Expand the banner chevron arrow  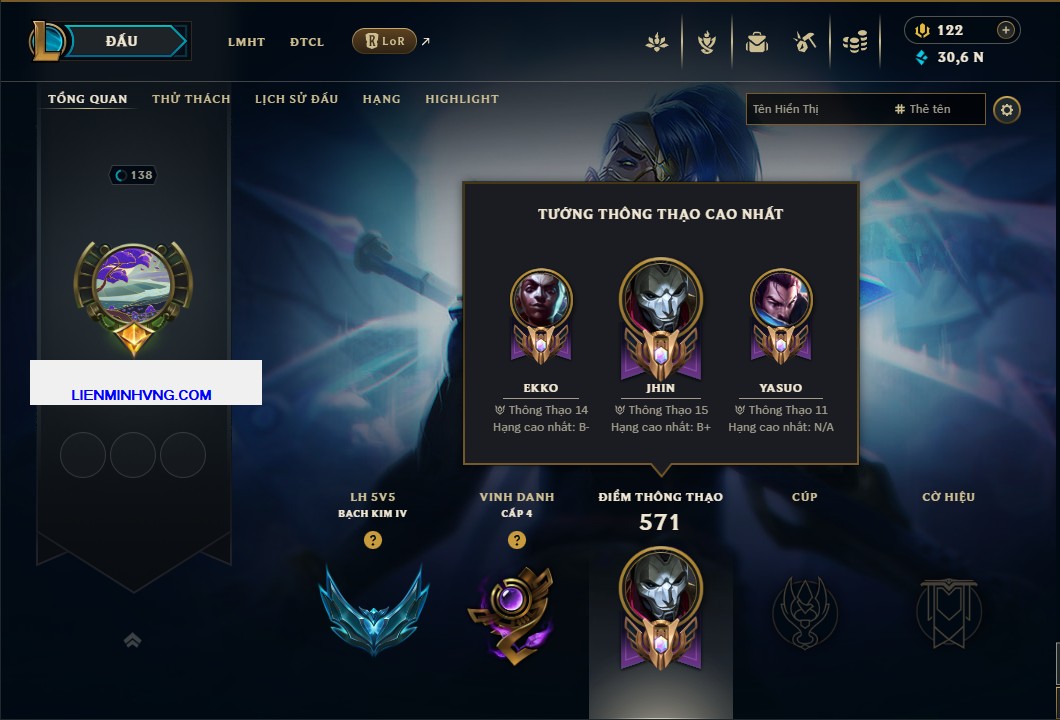click(132, 640)
